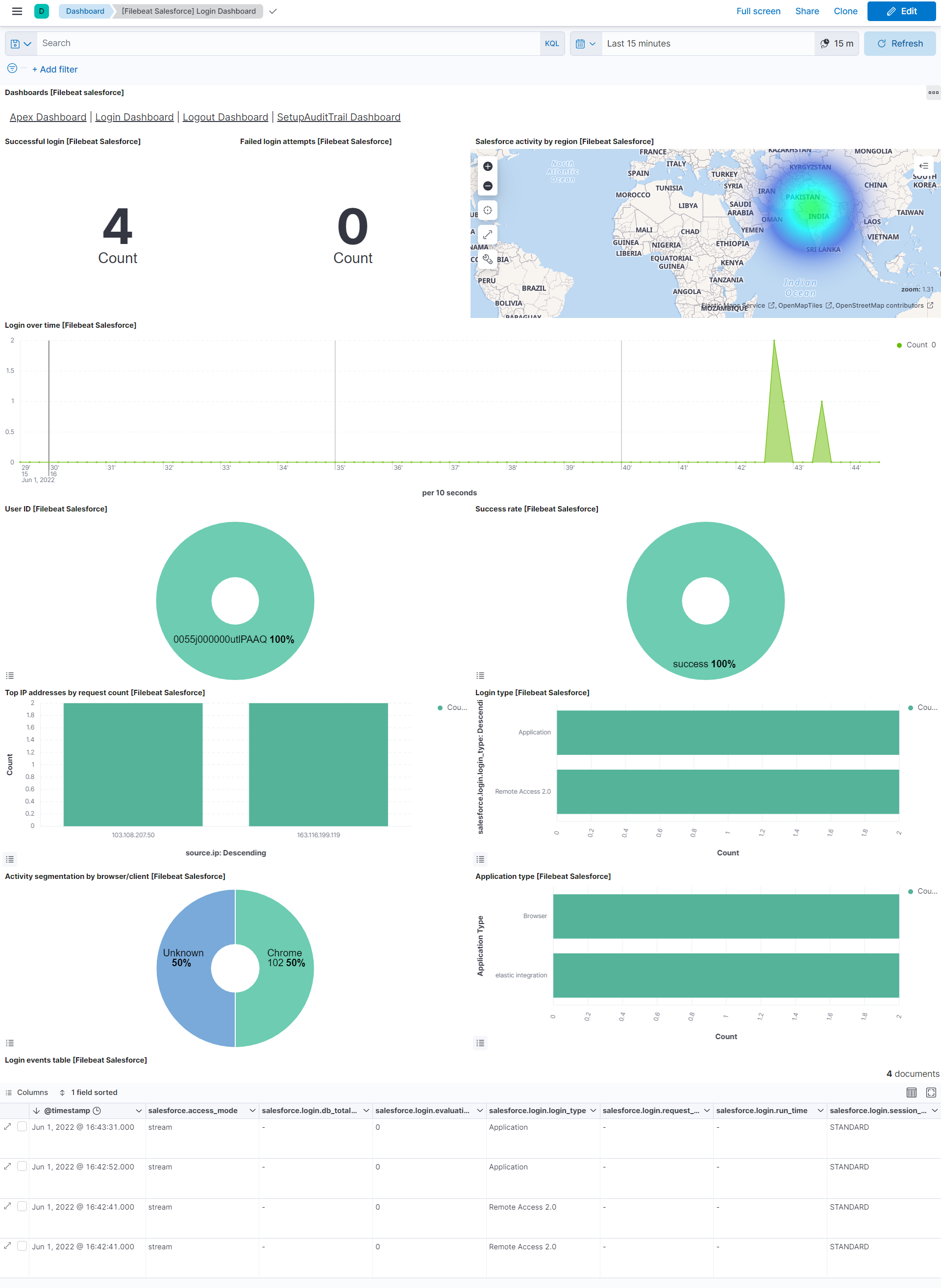Viewport: 941px width, 1288px height.
Task: Select the Login Dashboard tab link
Action: point(134,117)
